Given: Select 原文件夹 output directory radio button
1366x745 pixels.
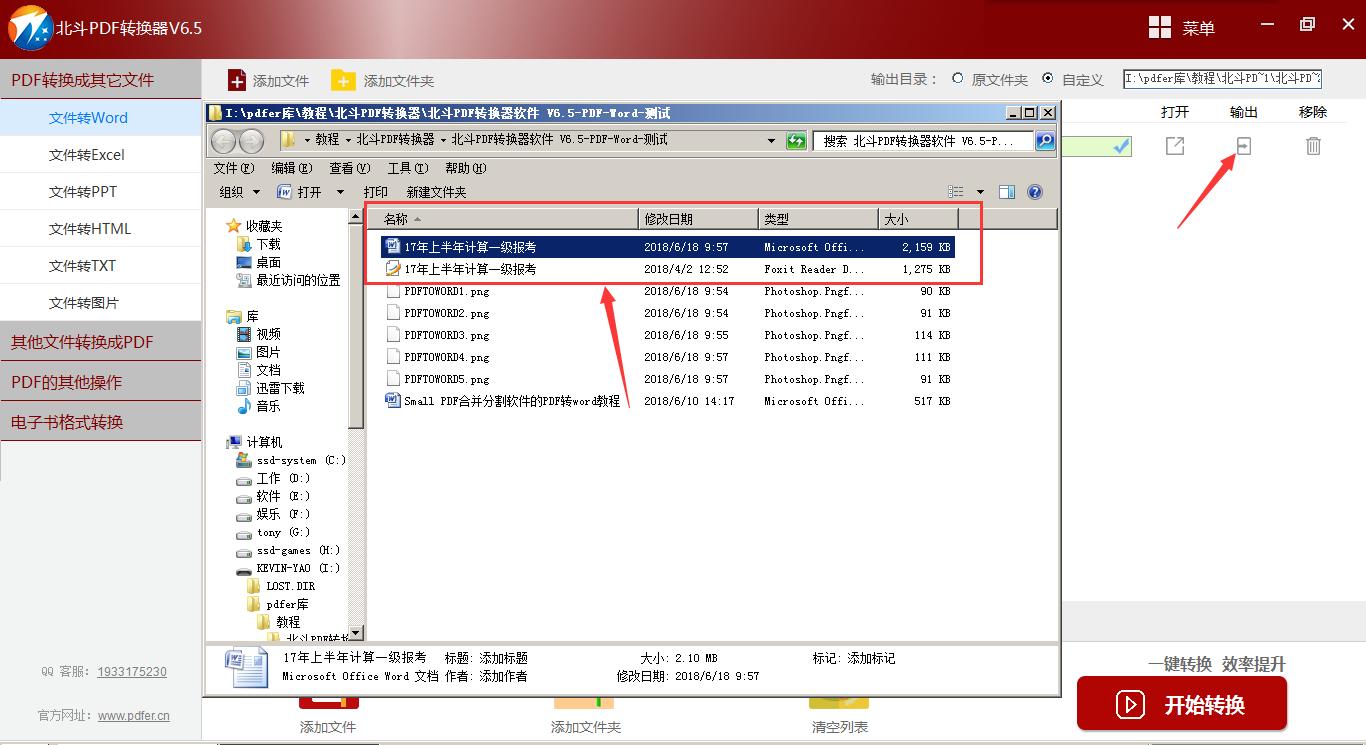Looking at the screenshot, I should 957,80.
